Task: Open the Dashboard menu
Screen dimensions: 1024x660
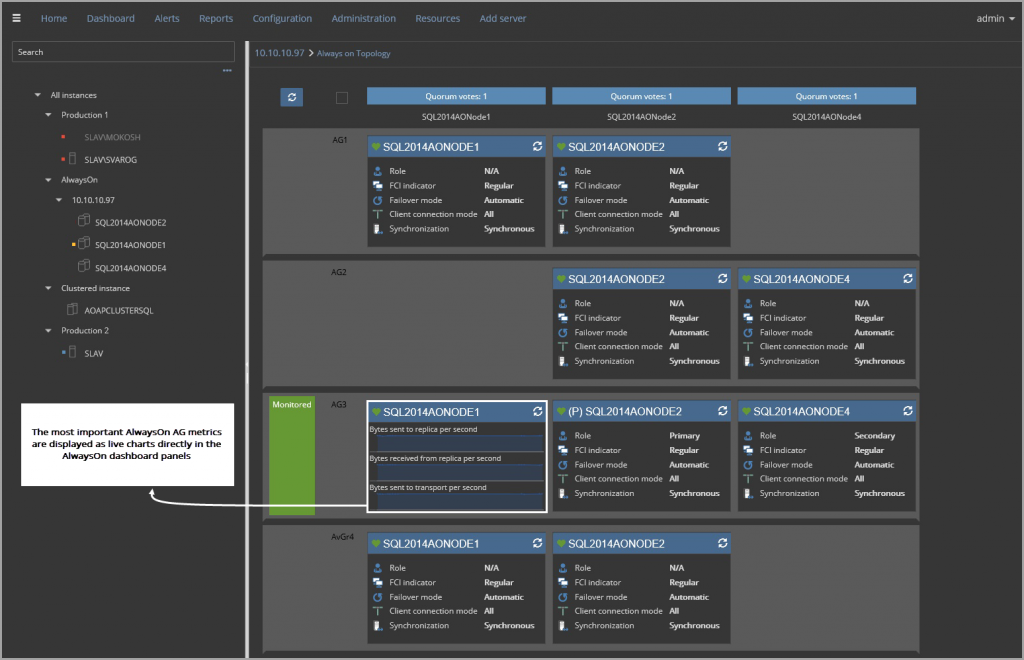Action: tap(110, 17)
